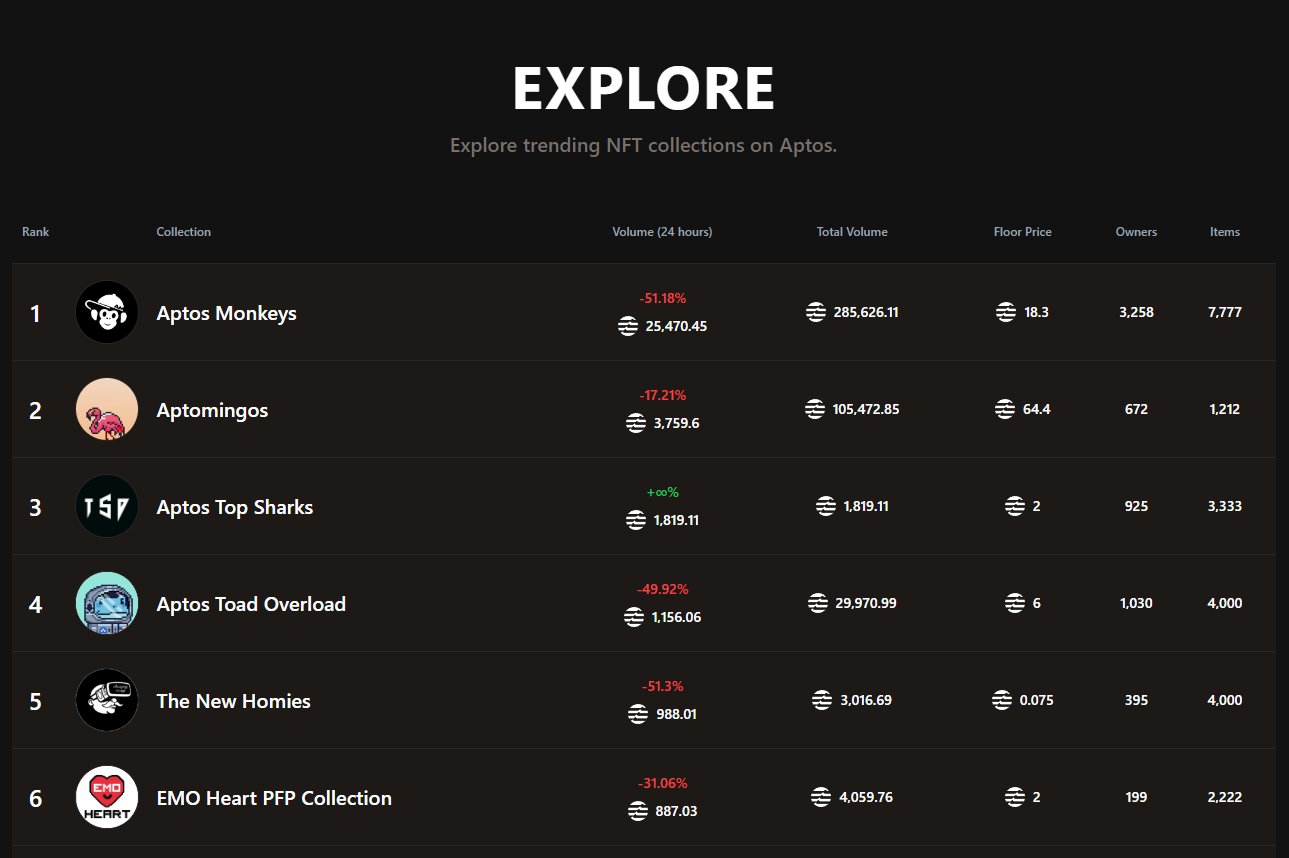1289x858 pixels.
Task: Click Aptos coin icon beside floor 0.075
Action: click(1002, 700)
